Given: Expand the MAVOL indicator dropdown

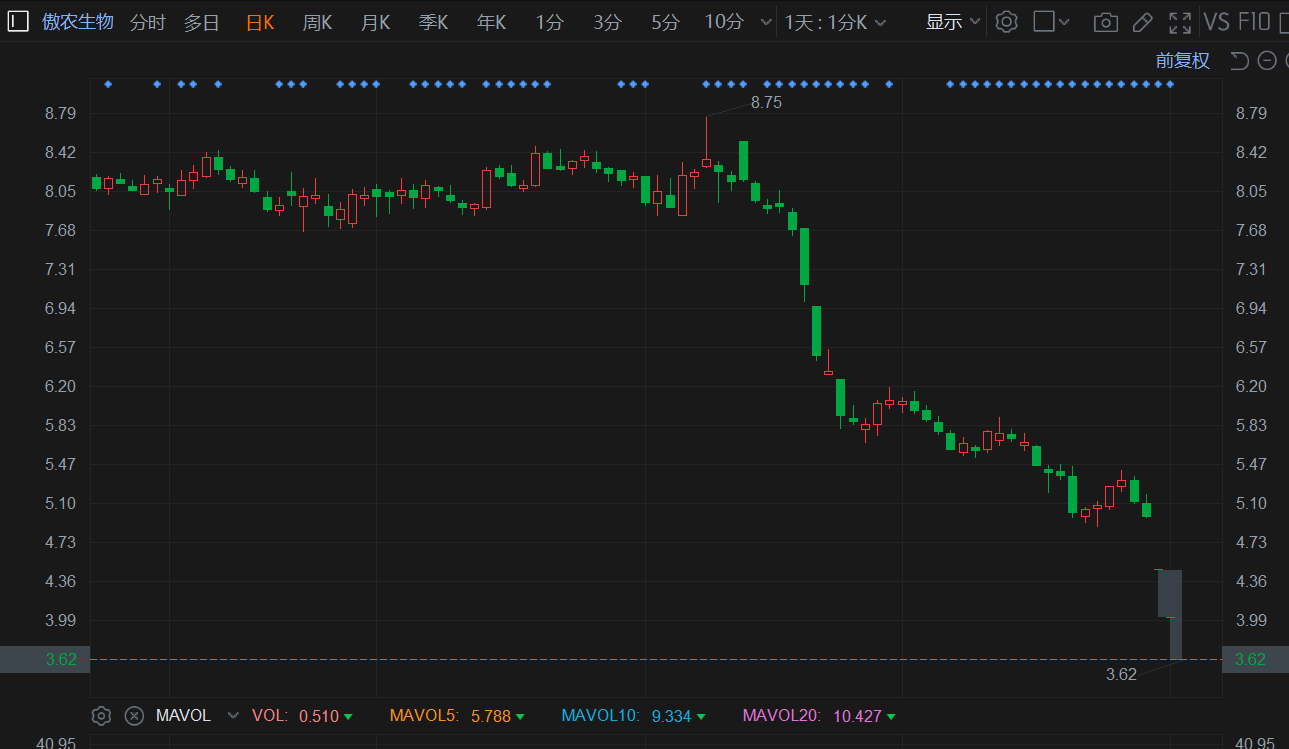Looking at the screenshot, I should tap(234, 716).
